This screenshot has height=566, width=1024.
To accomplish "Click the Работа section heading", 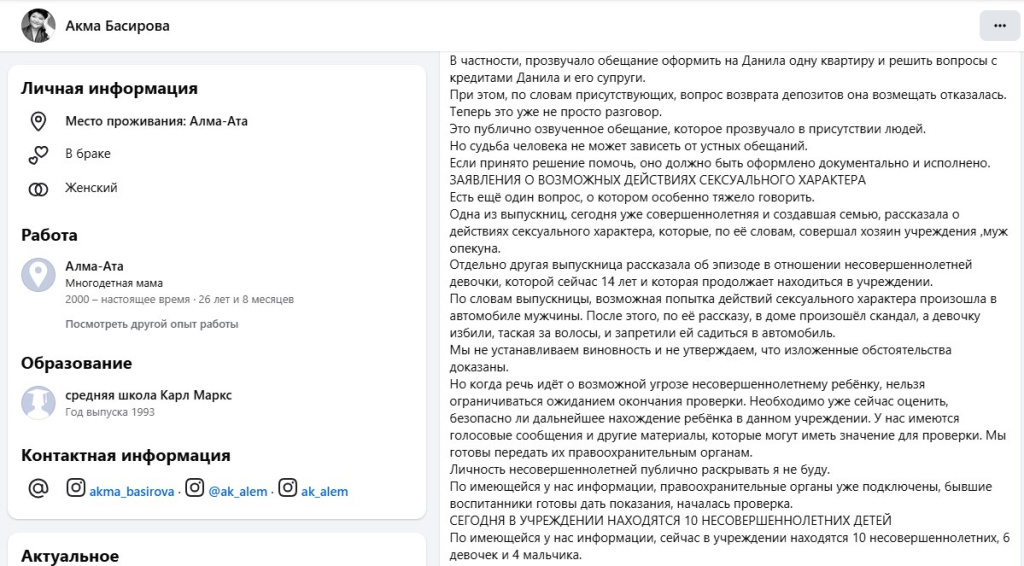I will [49, 236].
